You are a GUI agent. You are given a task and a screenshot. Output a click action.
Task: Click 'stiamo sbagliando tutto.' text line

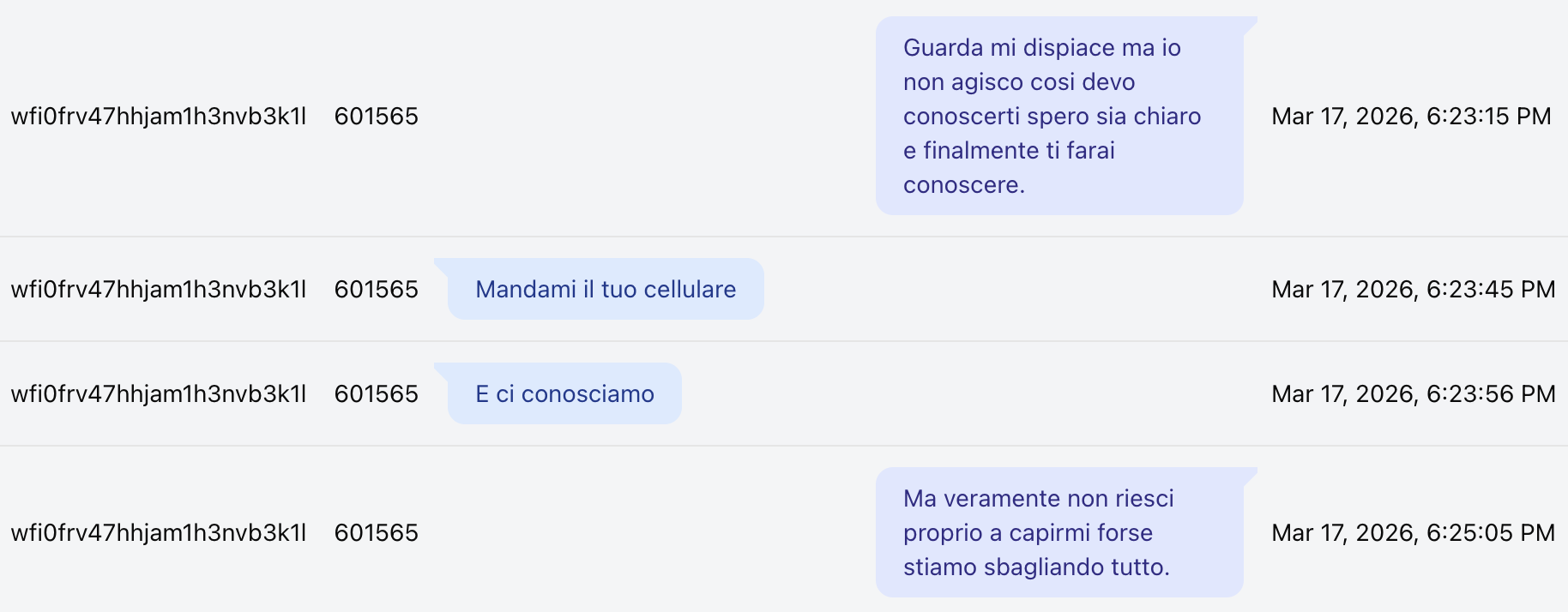click(x=1036, y=567)
